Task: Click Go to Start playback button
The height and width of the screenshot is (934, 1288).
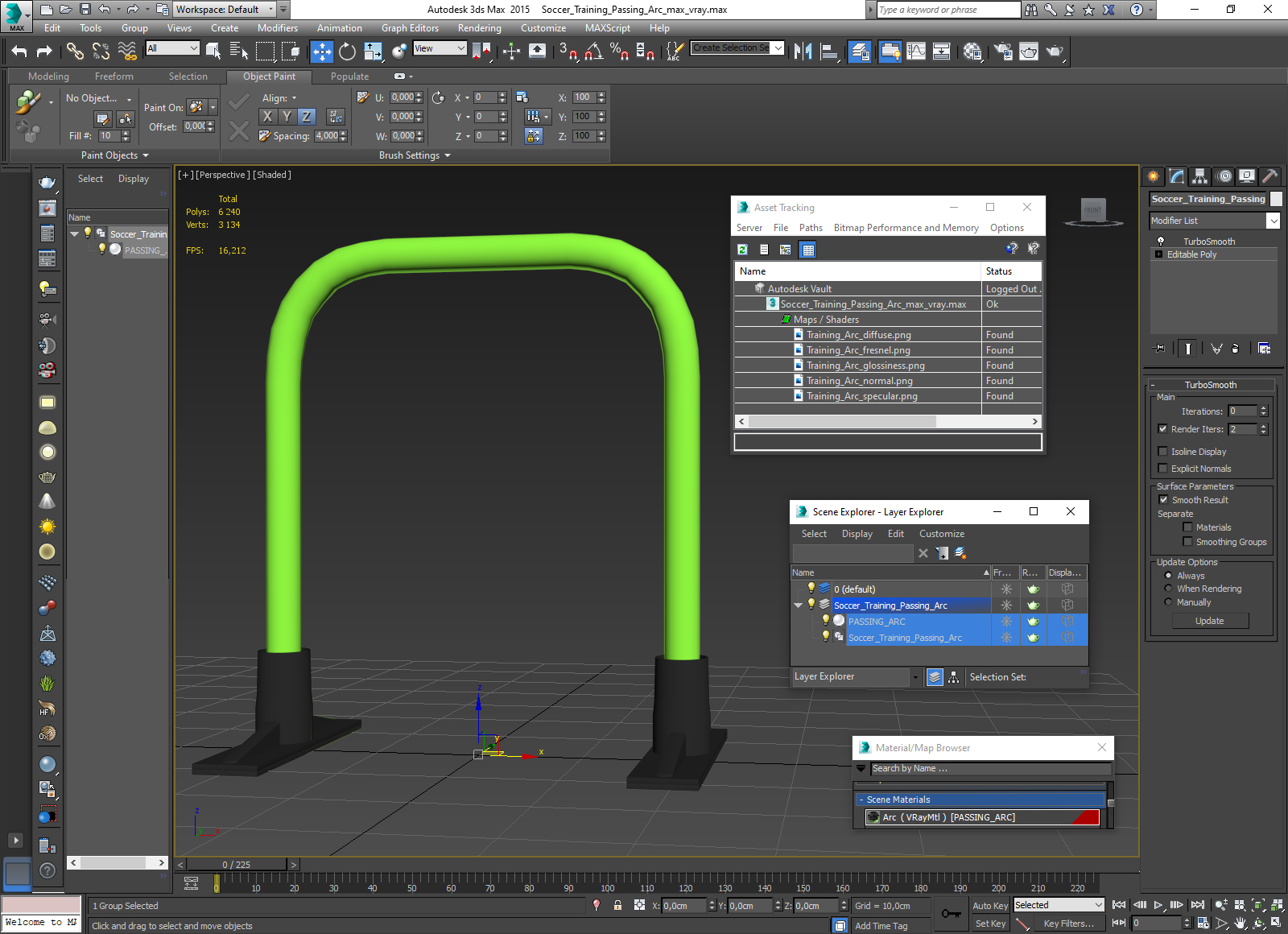Action: [1119, 905]
